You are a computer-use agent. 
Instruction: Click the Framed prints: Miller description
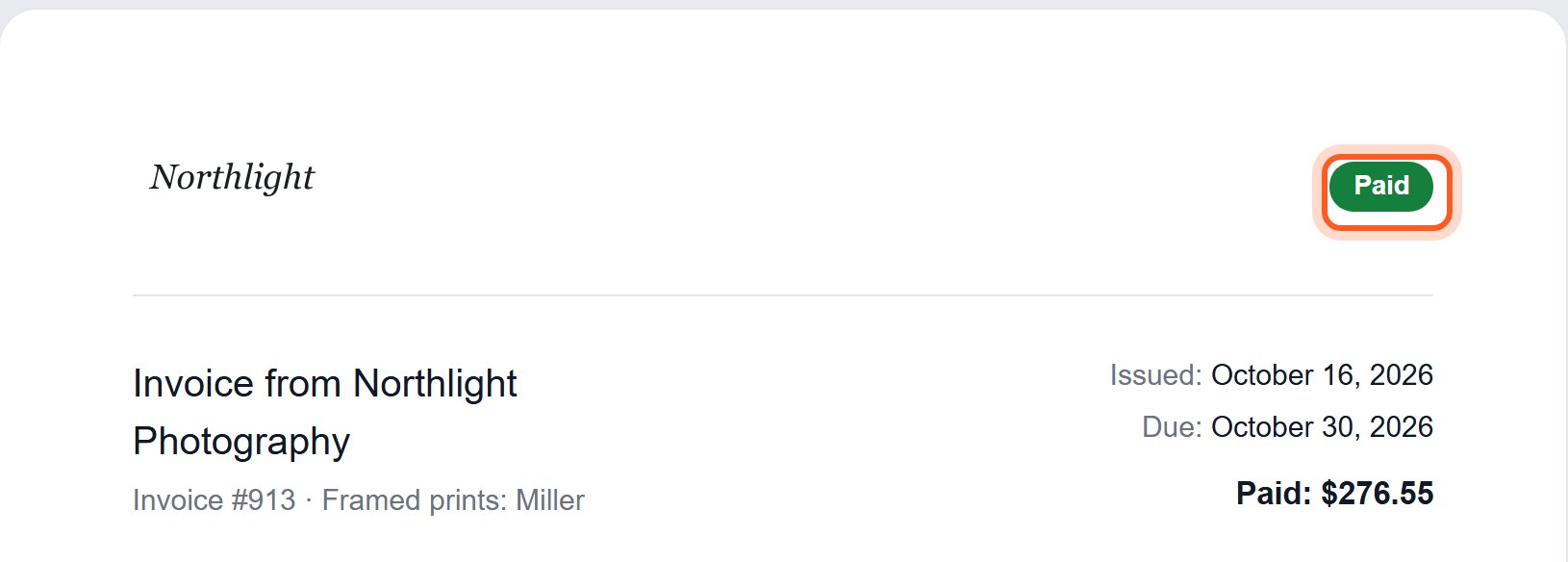(453, 500)
